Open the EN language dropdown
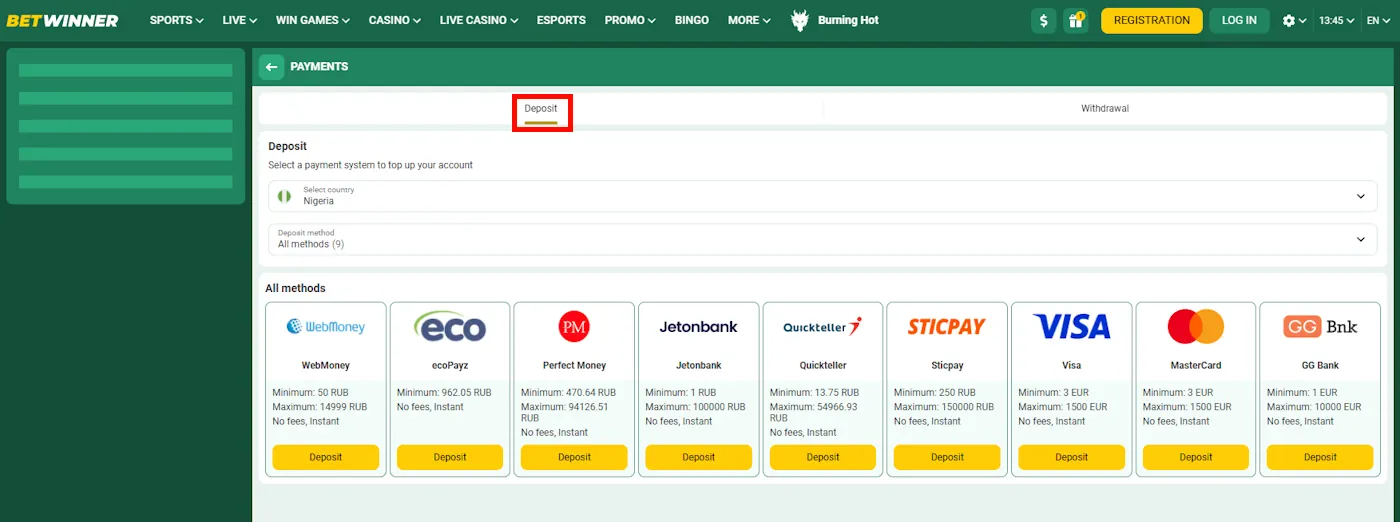 (x=1378, y=21)
